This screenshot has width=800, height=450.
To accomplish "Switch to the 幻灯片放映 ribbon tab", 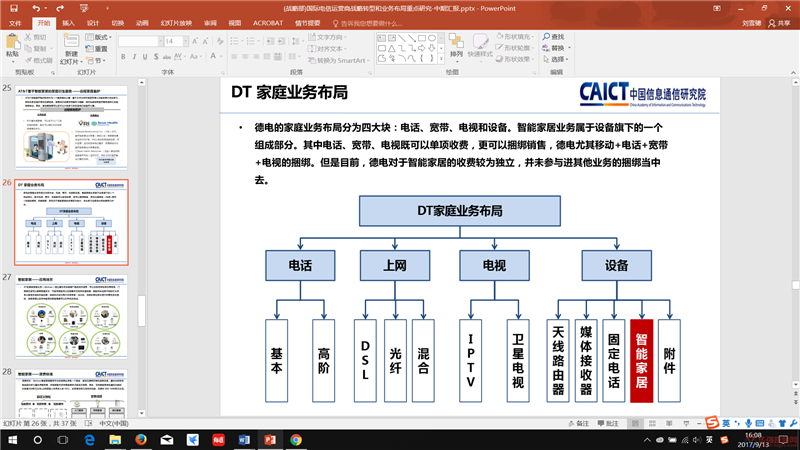I will click(x=176, y=23).
